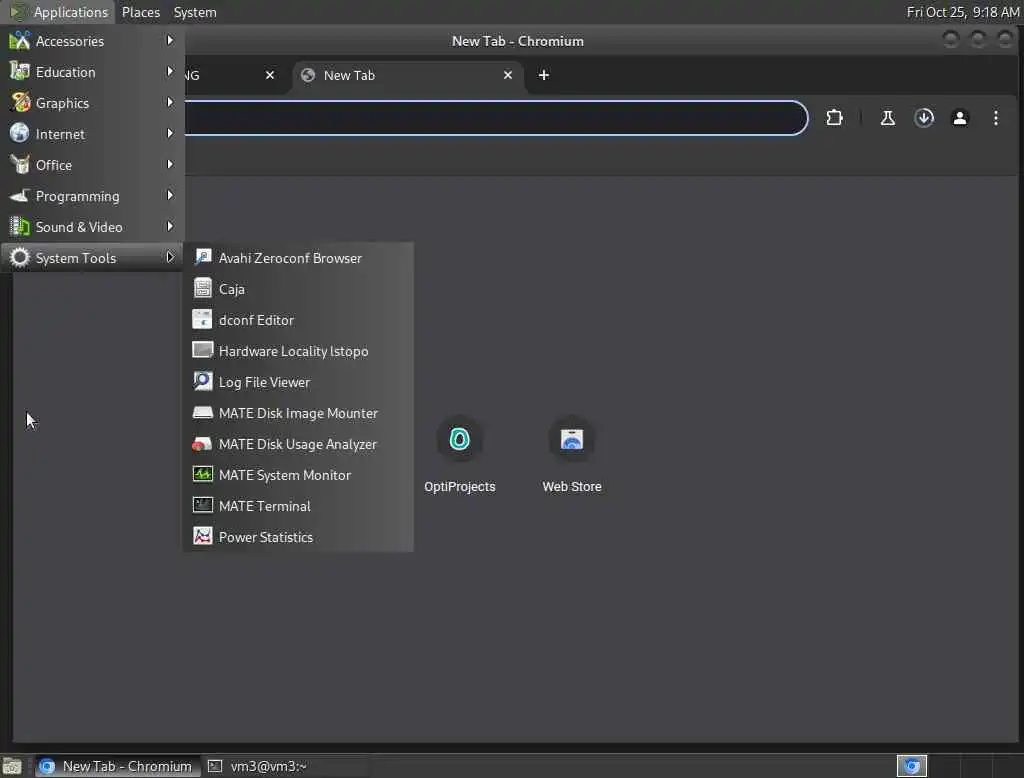Close the New Tab tab
The height and width of the screenshot is (778, 1024).
[x=507, y=75]
